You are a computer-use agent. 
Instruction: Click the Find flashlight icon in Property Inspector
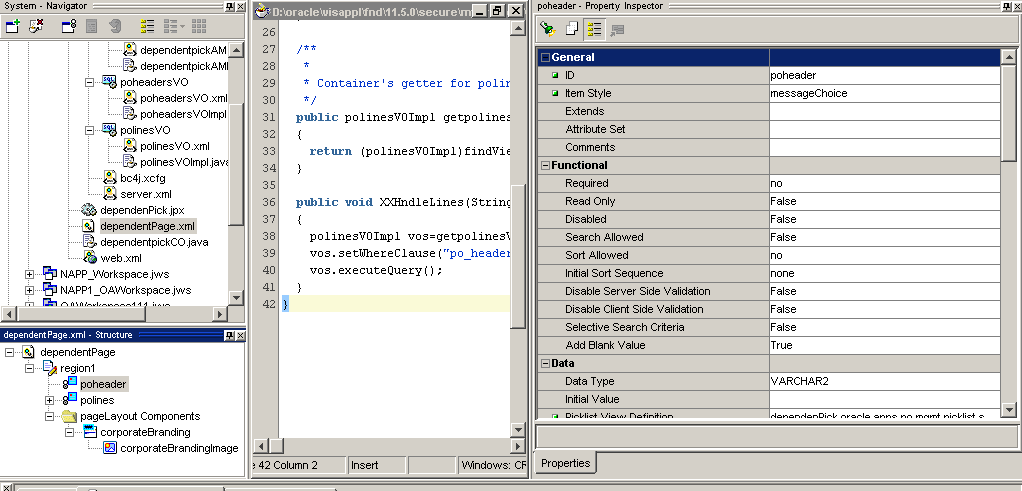coord(548,29)
